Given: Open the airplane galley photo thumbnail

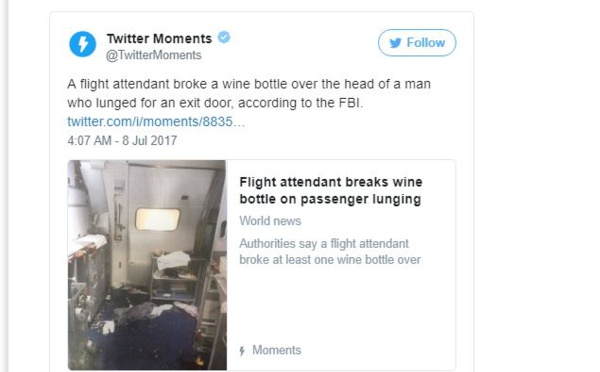Looking at the screenshot, I should 147,265.
